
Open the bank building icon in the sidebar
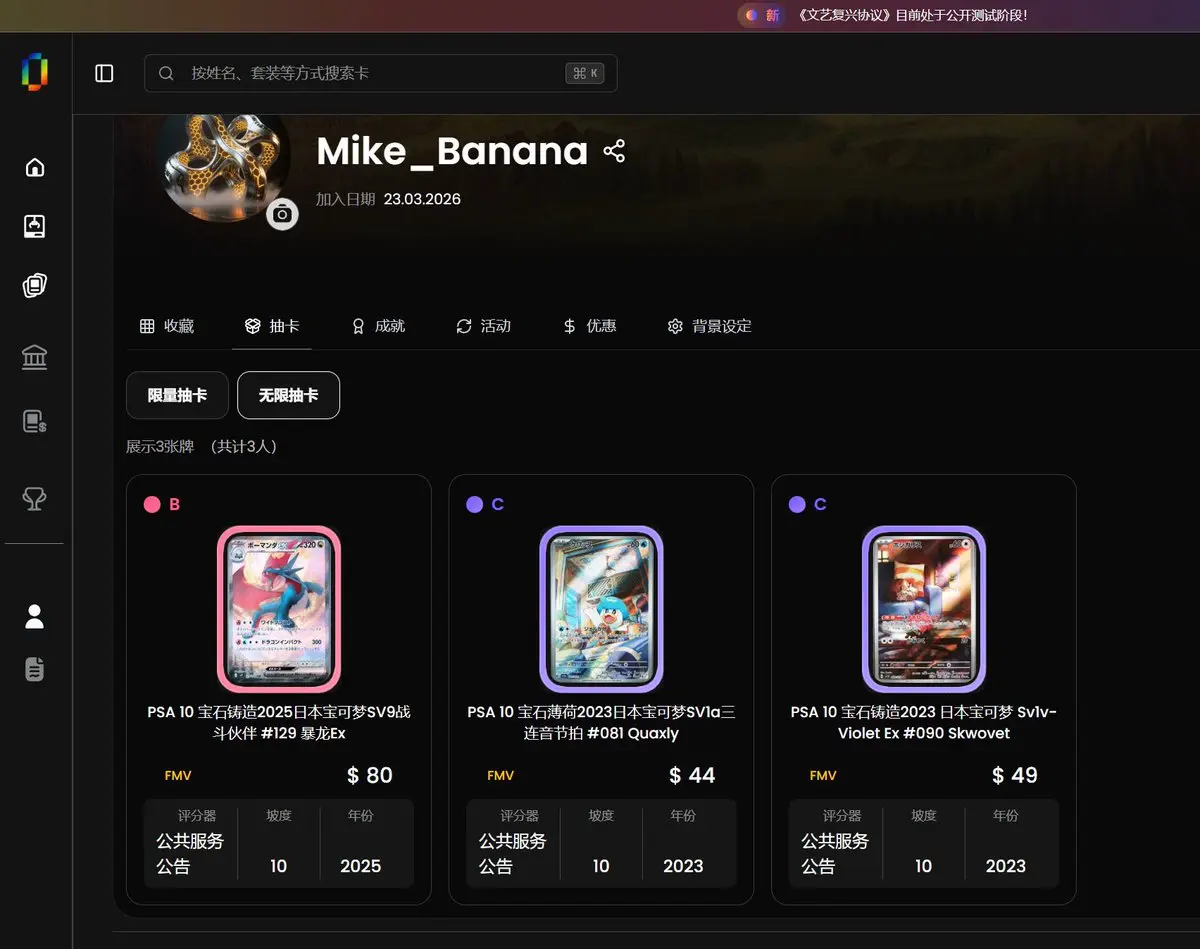35,356
